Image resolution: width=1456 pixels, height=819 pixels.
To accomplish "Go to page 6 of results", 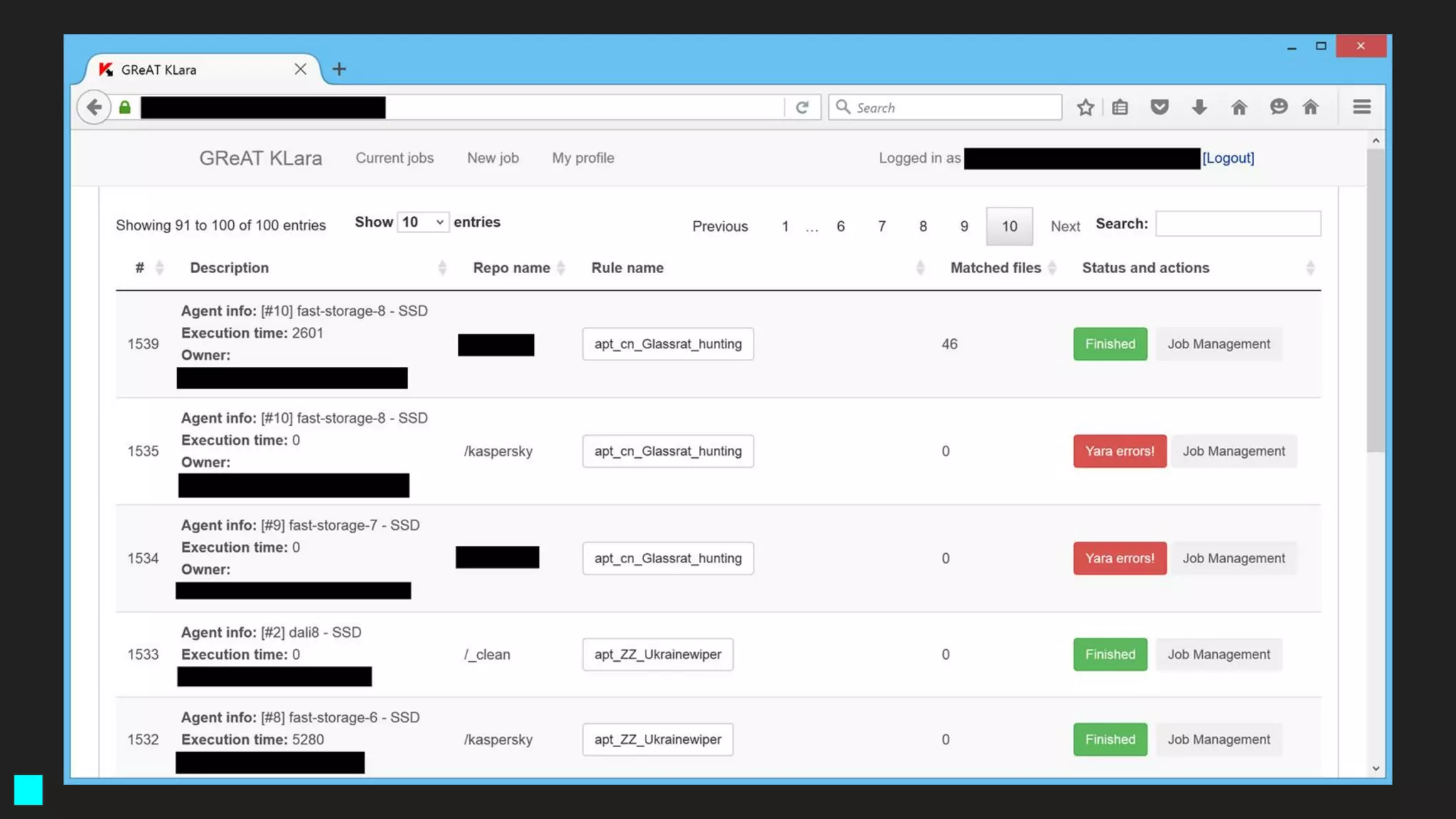I will pos(840,226).
